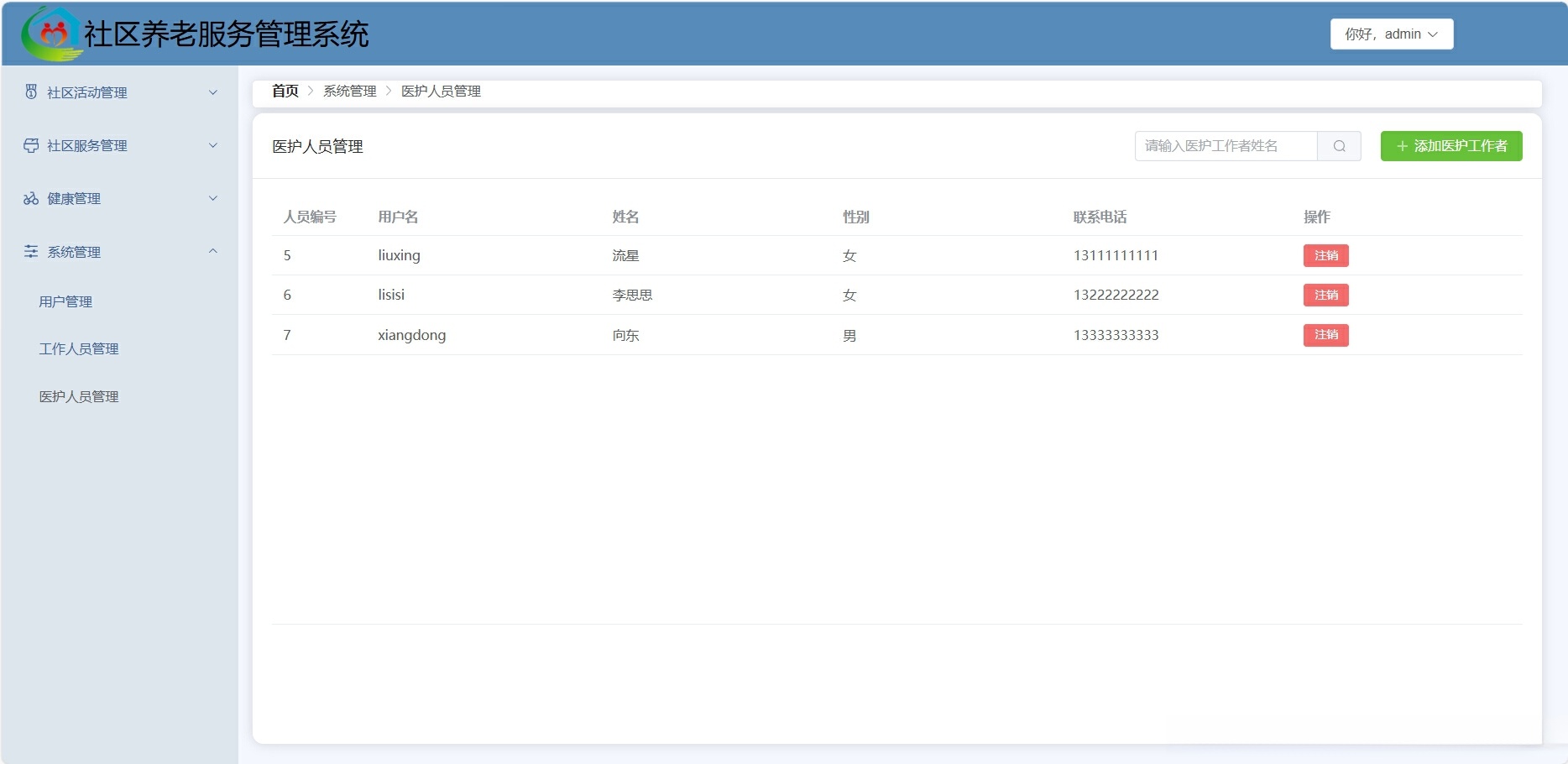This screenshot has width=1568, height=764.
Task: Click gender cell 女 in lisisi row
Action: [849, 295]
